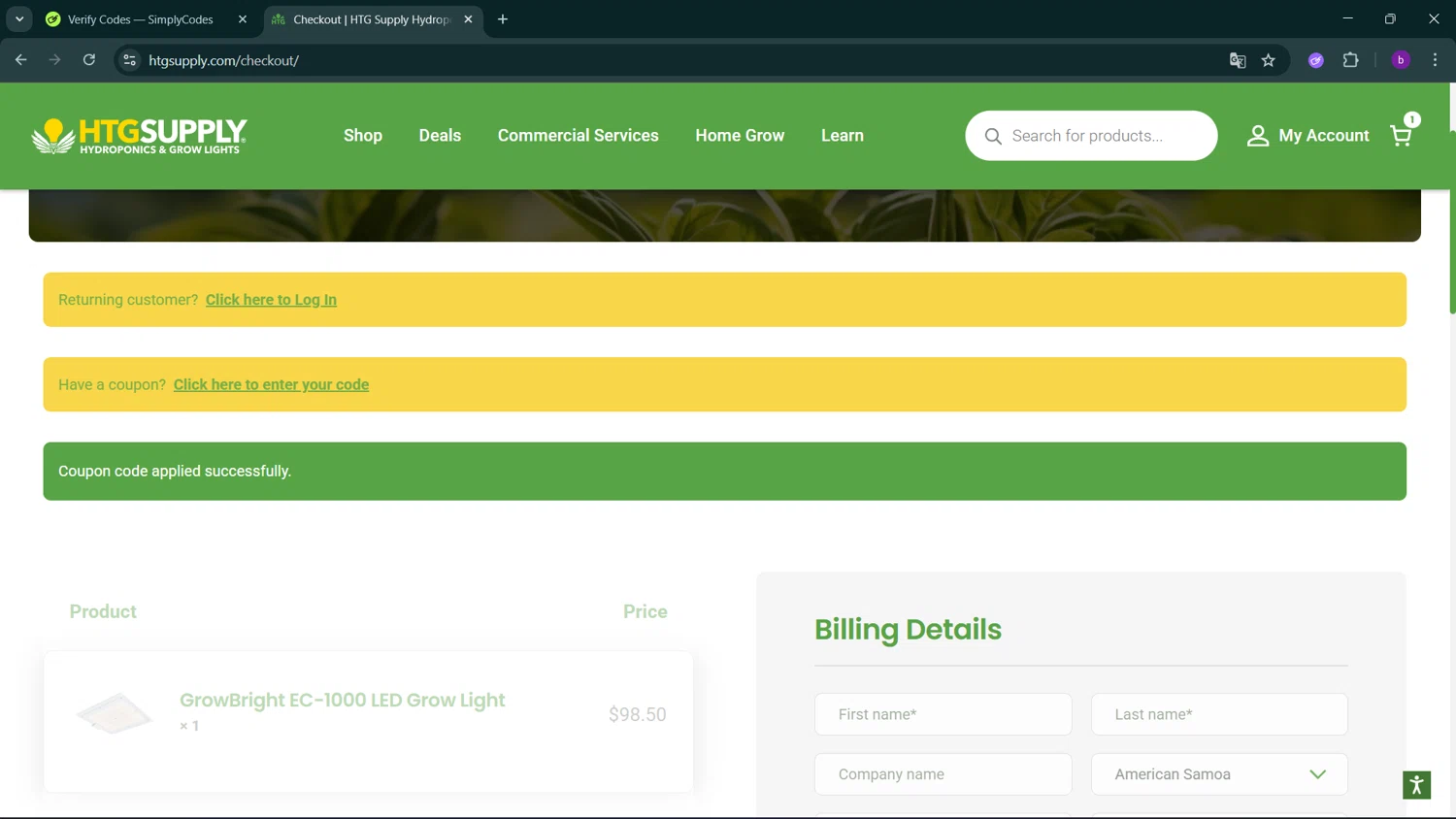The width and height of the screenshot is (1456, 819).
Task: Go back to previous page
Action: pyautogui.click(x=21, y=60)
